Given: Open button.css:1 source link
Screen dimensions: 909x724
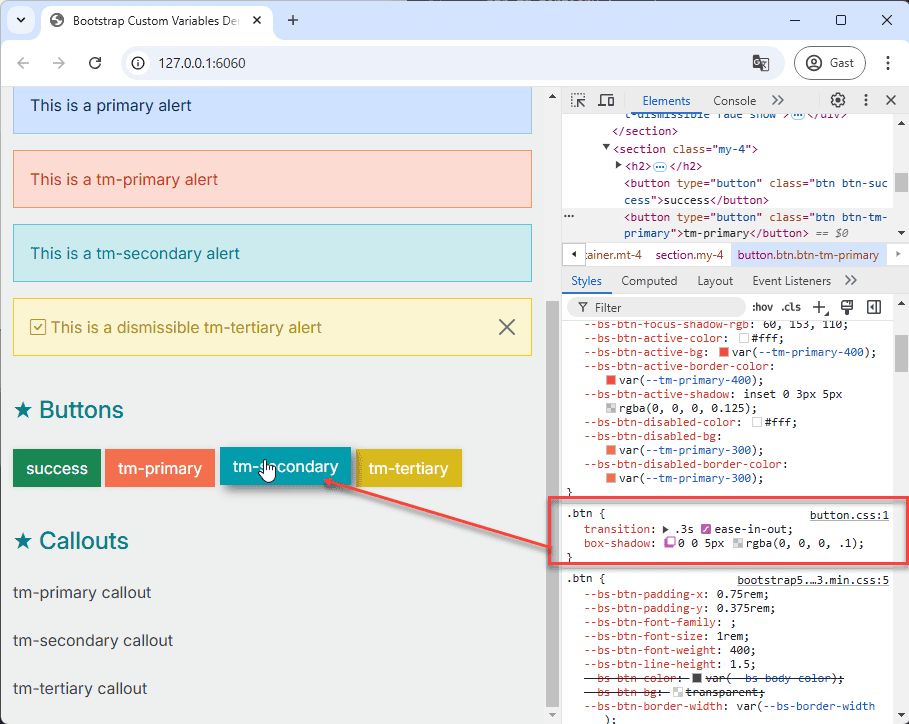Looking at the screenshot, I should (849, 515).
